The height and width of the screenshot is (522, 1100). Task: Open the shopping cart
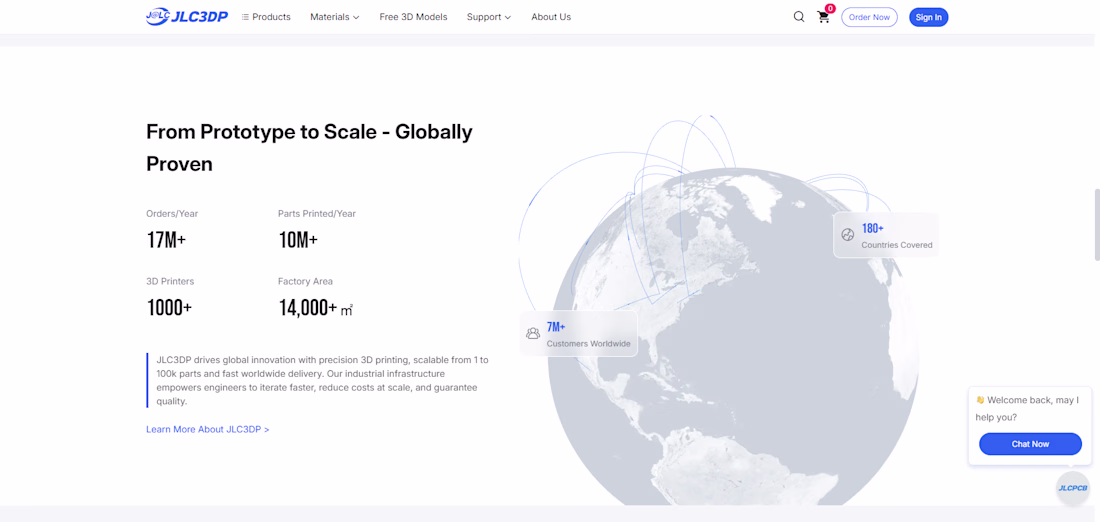coord(823,17)
